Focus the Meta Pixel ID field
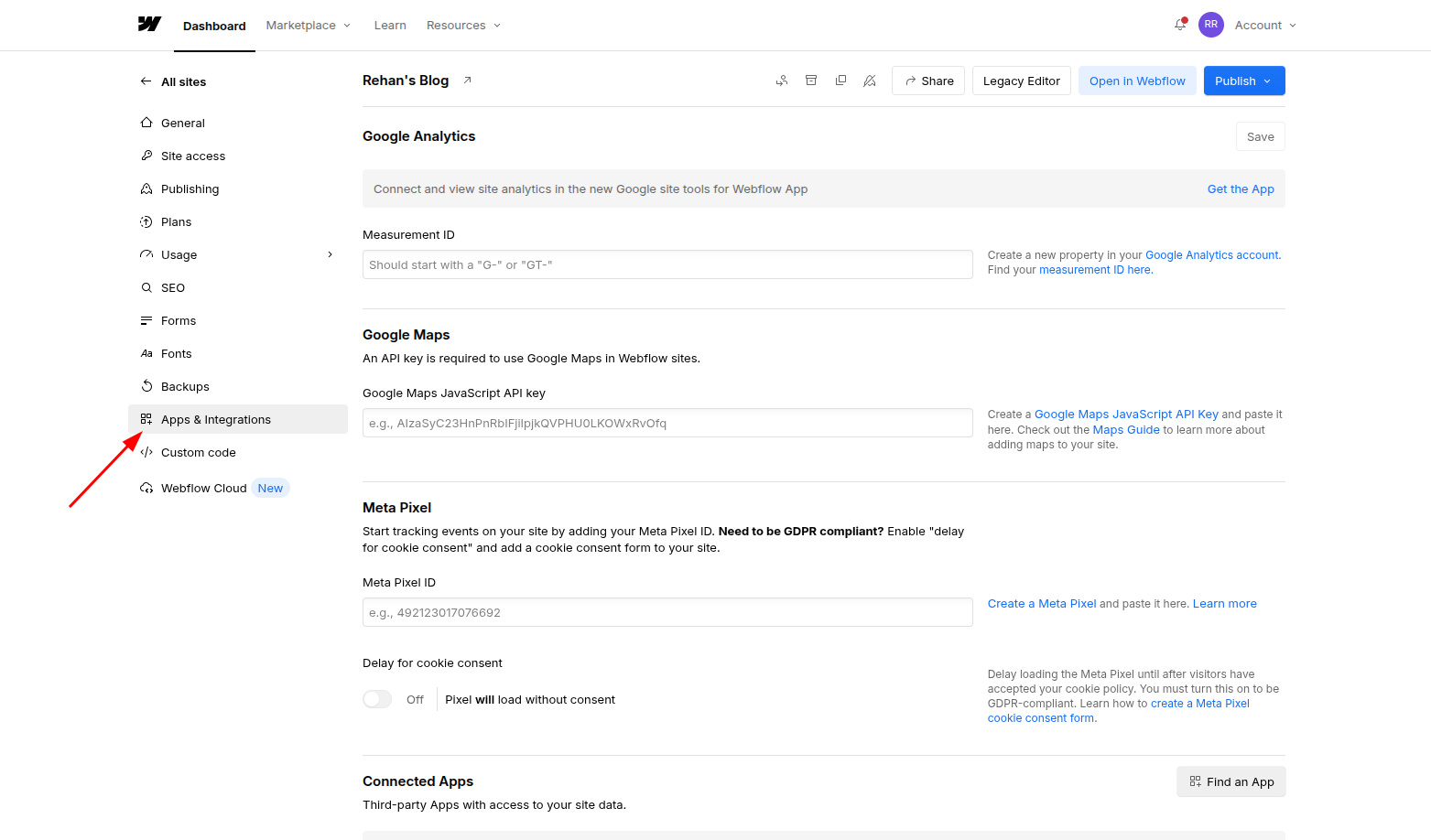Image resolution: width=1431 pixels, height=840 pixels. [x=667, y=612]
